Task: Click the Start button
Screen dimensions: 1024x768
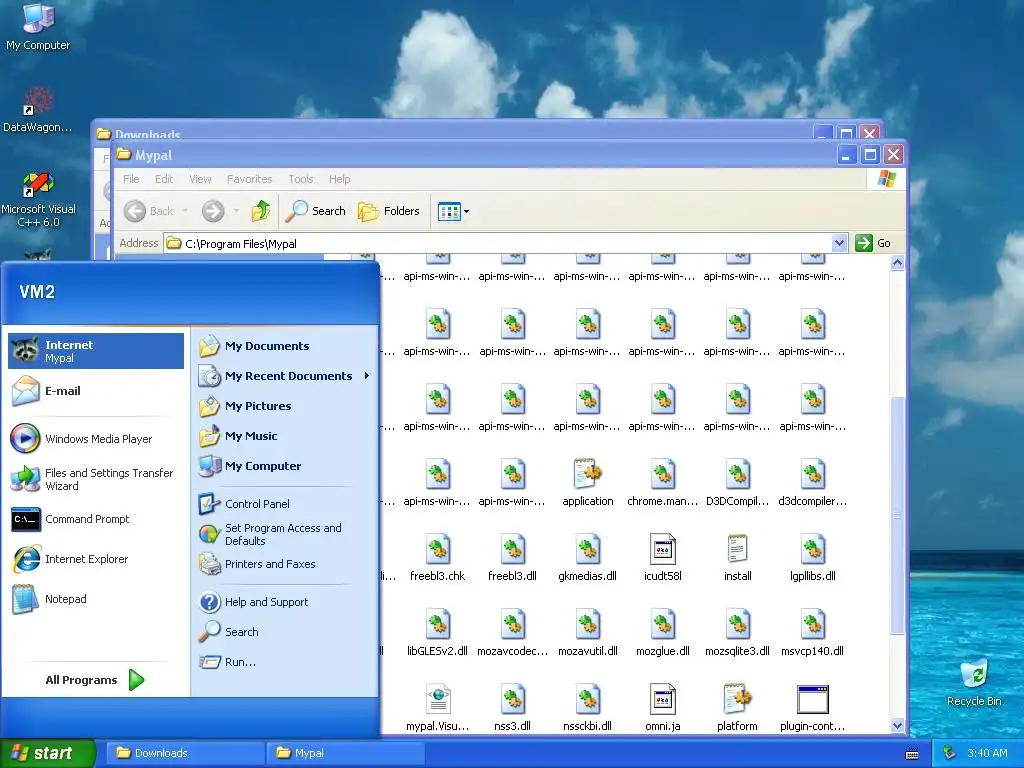Action: tap(48, 753)
